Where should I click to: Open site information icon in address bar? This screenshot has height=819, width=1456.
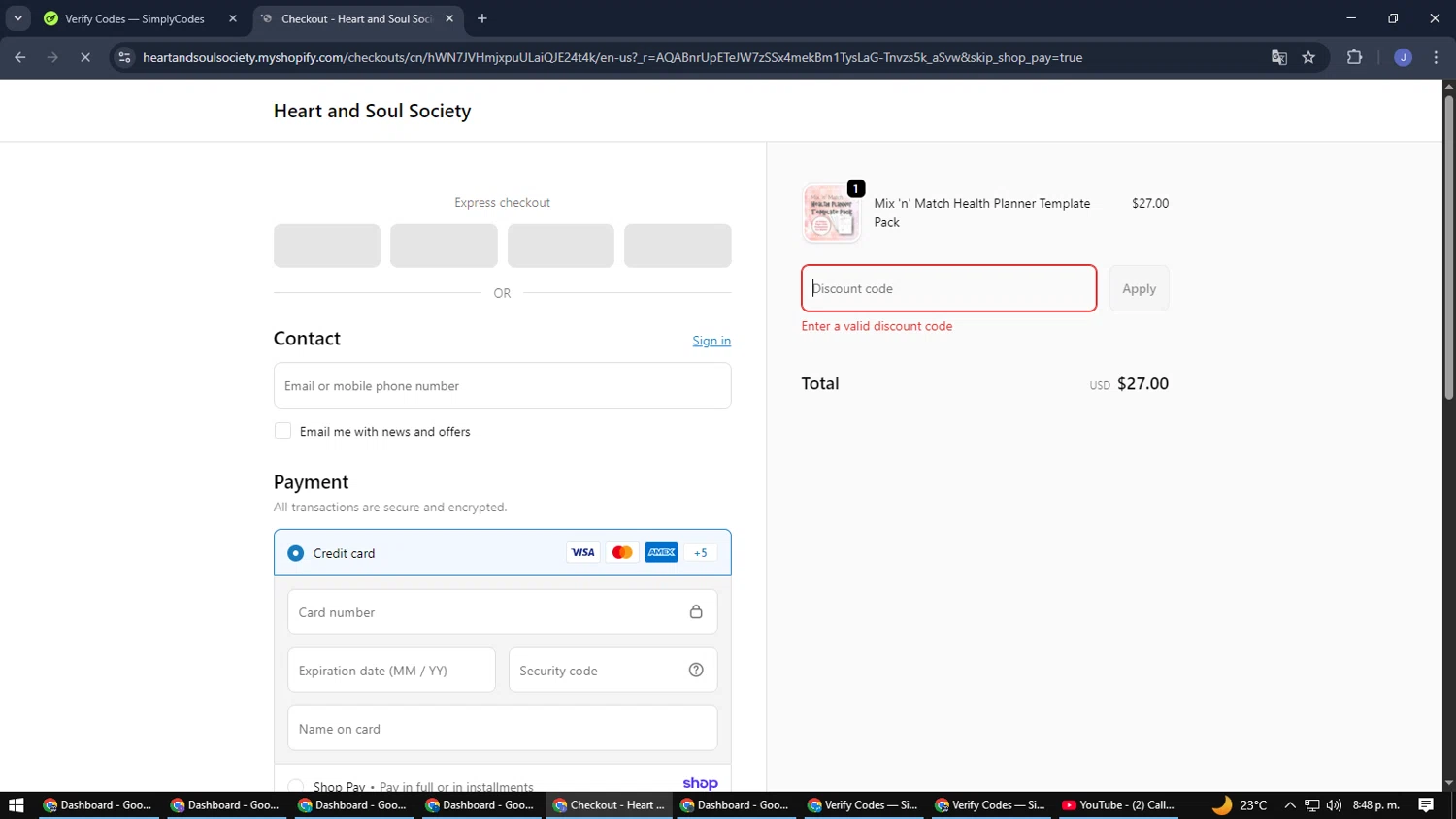pyautogui.click(x=124, y=57)
